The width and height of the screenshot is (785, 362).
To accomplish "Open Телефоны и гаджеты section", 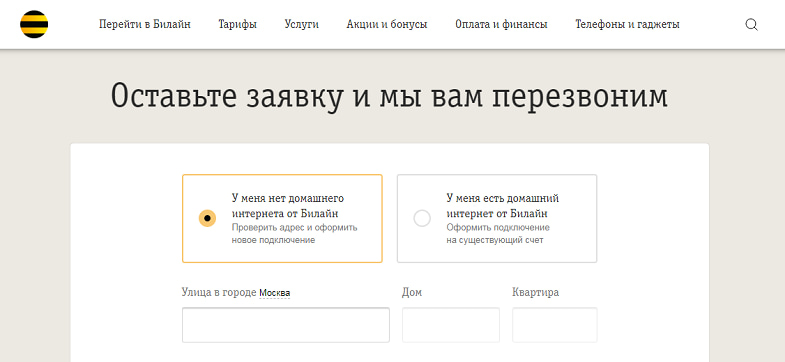I will click(627, 24).
